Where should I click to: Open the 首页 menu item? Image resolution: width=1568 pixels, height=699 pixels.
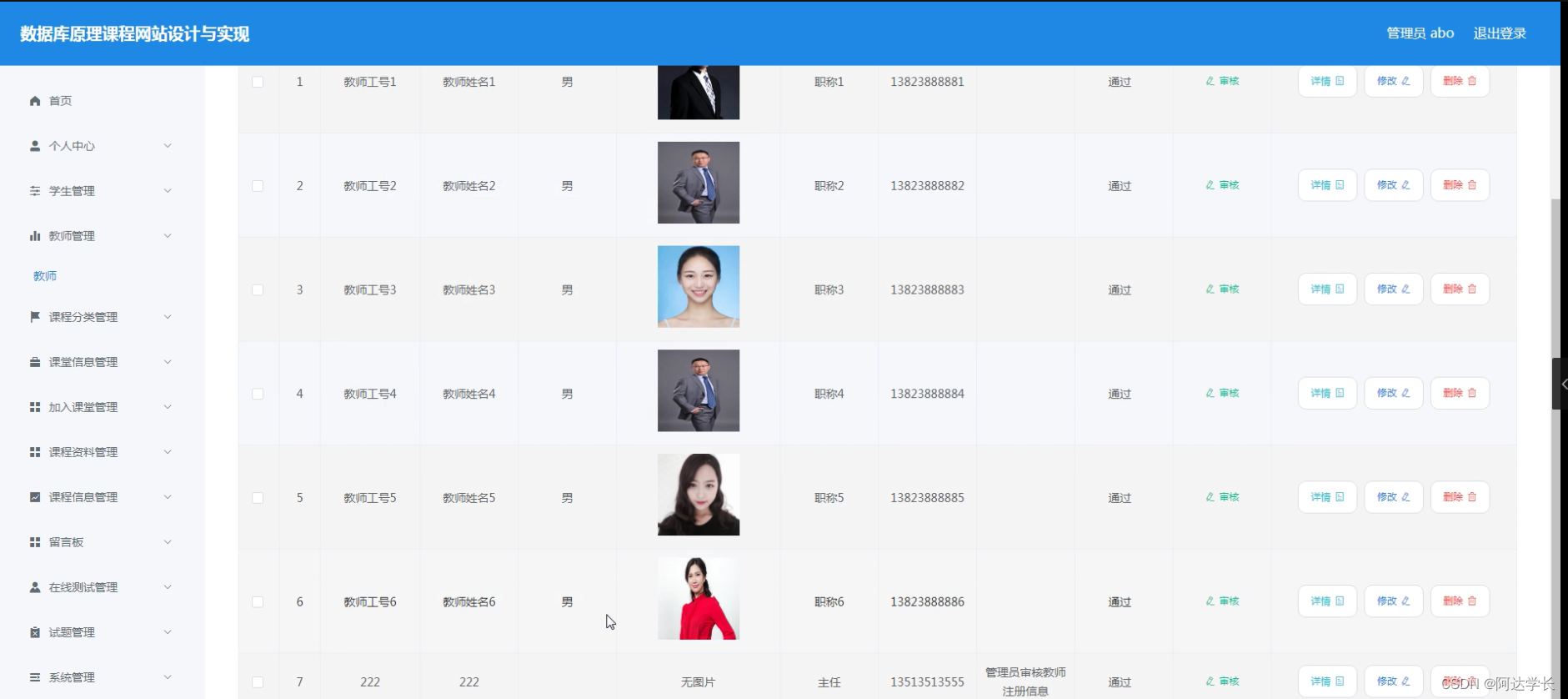60,101
